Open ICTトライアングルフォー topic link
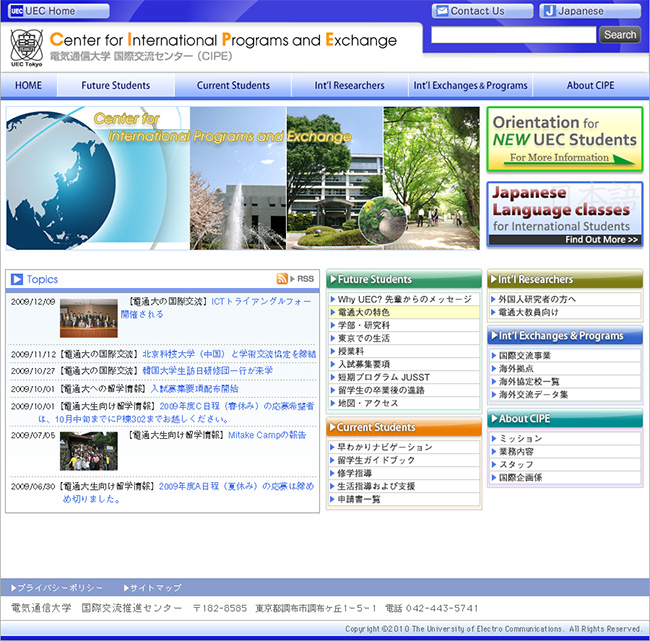Viewport: 650px width, 641px height. (216, 307)
